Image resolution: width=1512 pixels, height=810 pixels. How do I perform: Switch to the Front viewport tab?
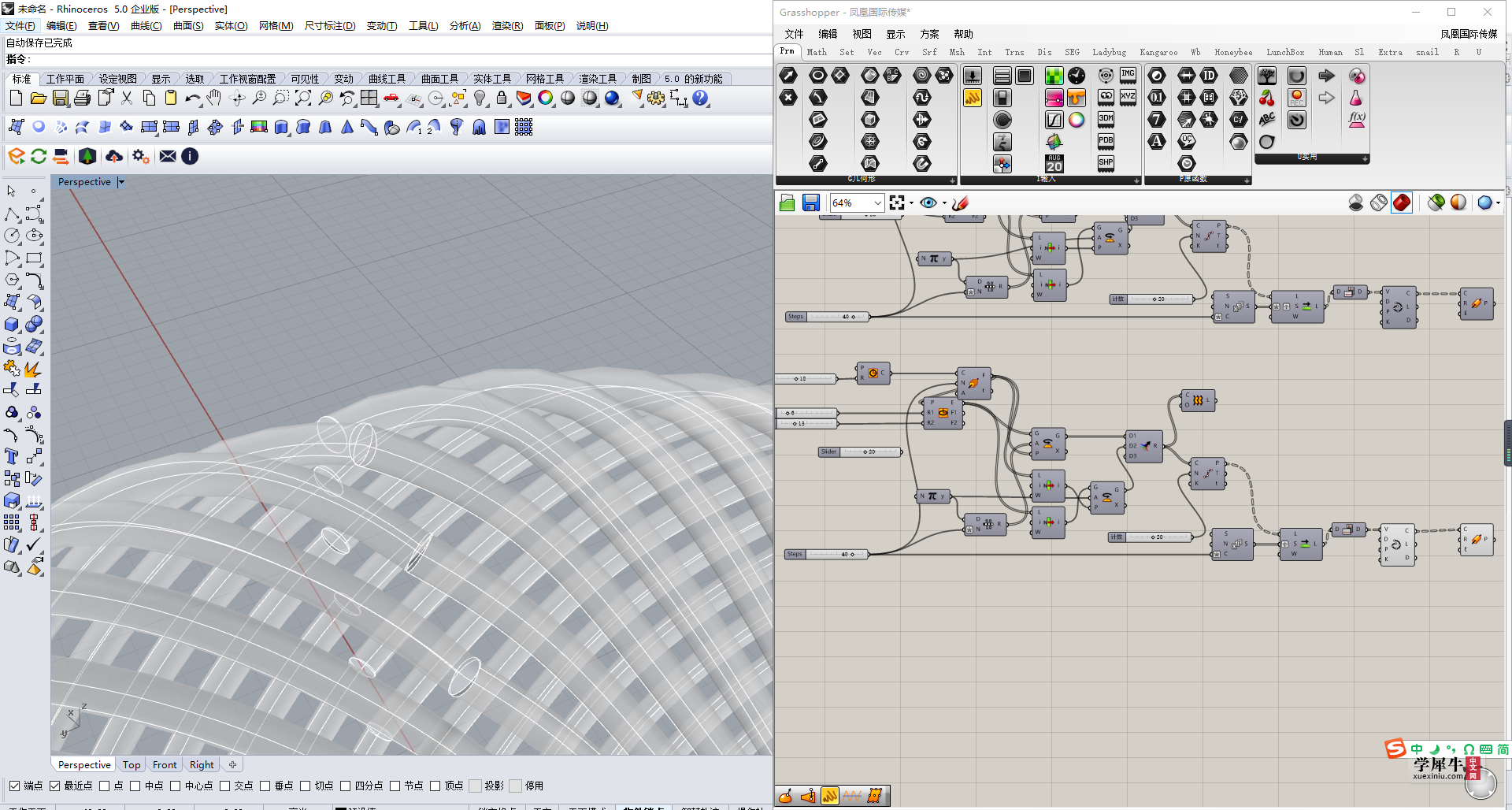[x=165, y=764]
